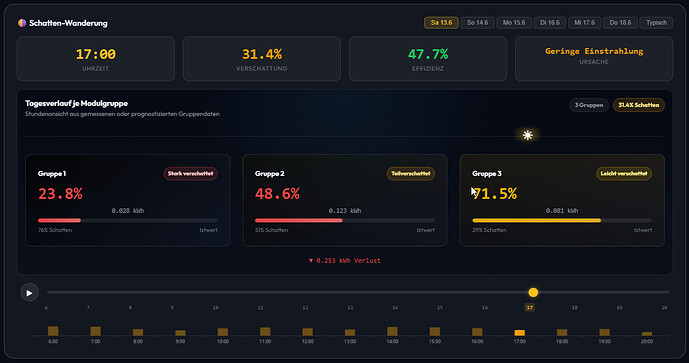Select the Mo 15.6 day tab

pyautogui.click(x=514, y=22)
